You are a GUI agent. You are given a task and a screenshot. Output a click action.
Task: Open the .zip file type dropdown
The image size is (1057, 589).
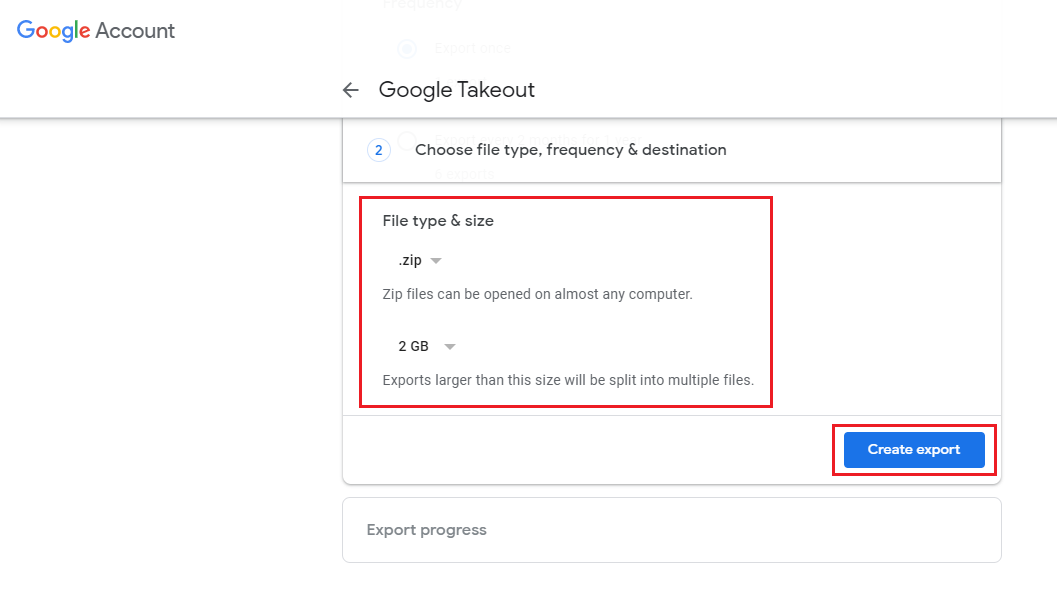[419, 260]
